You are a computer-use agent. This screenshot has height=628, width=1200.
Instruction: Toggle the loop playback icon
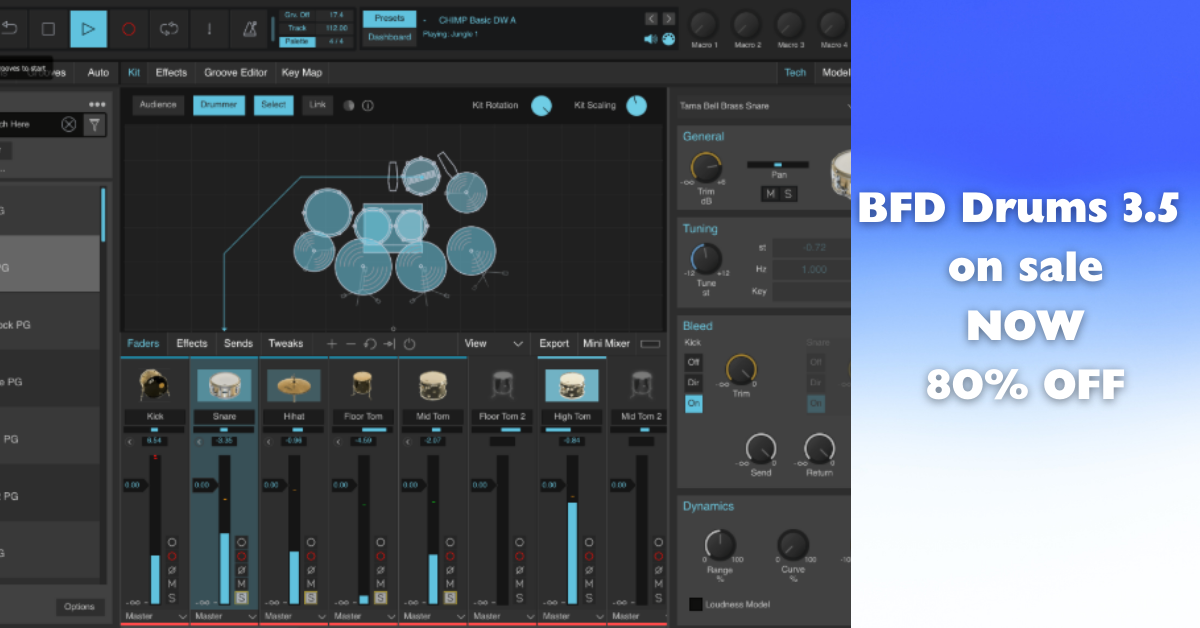pos(169,29)
